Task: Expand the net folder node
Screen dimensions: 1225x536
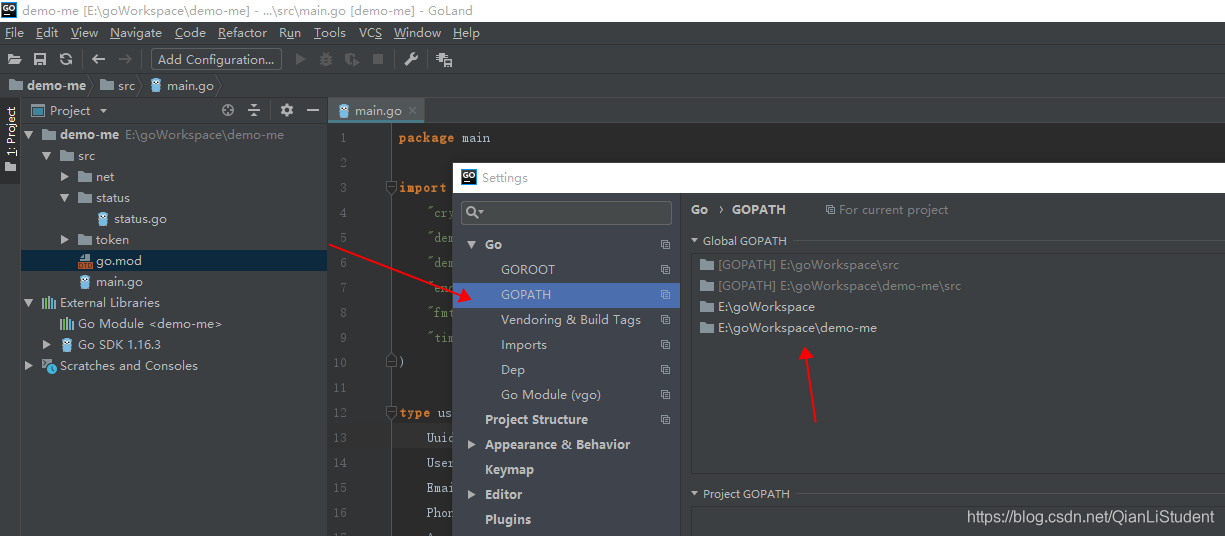Action: (64, 177)
